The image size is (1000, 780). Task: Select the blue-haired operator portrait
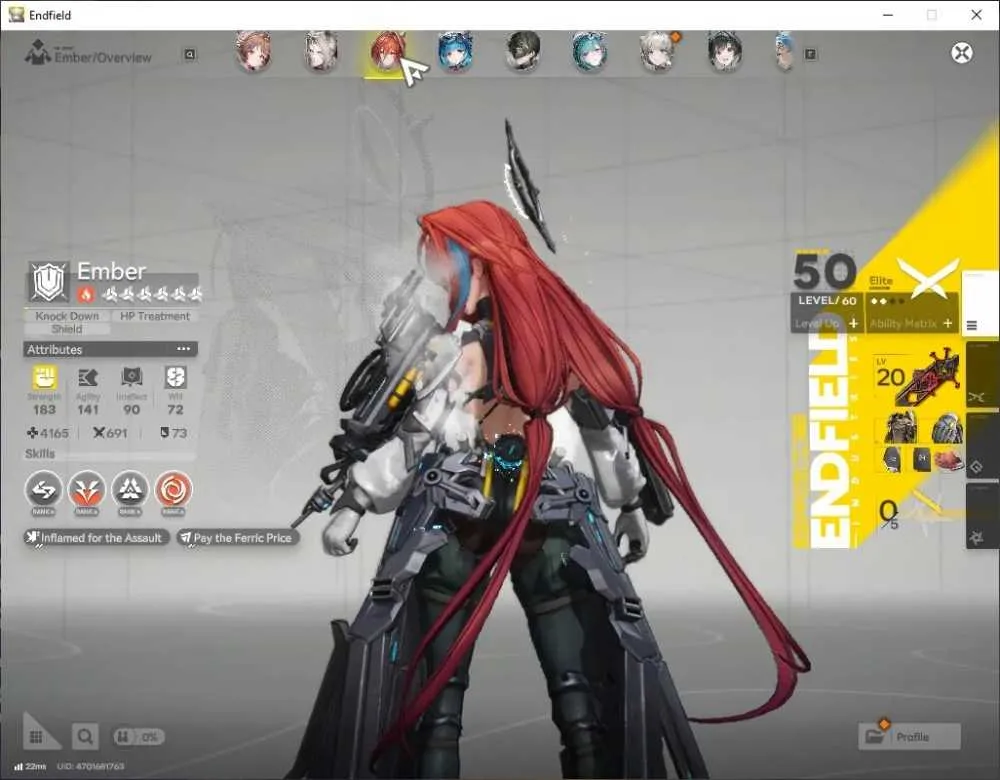pyautogui.click(x=455, y=51)
